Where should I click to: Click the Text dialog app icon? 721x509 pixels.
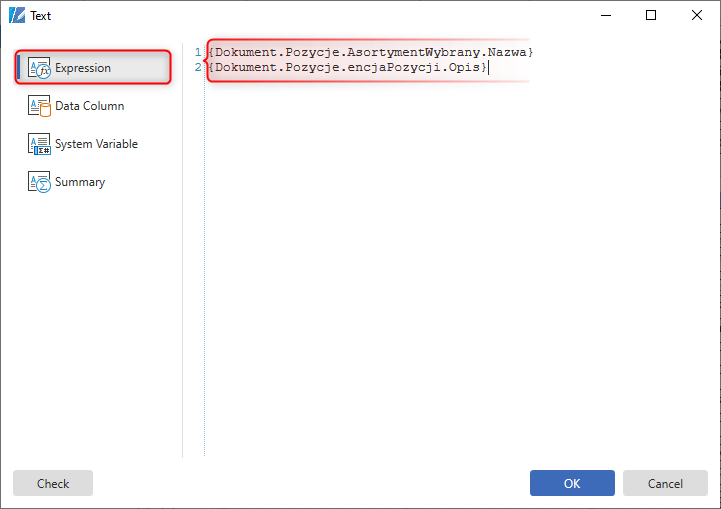(x=17, y=15)
